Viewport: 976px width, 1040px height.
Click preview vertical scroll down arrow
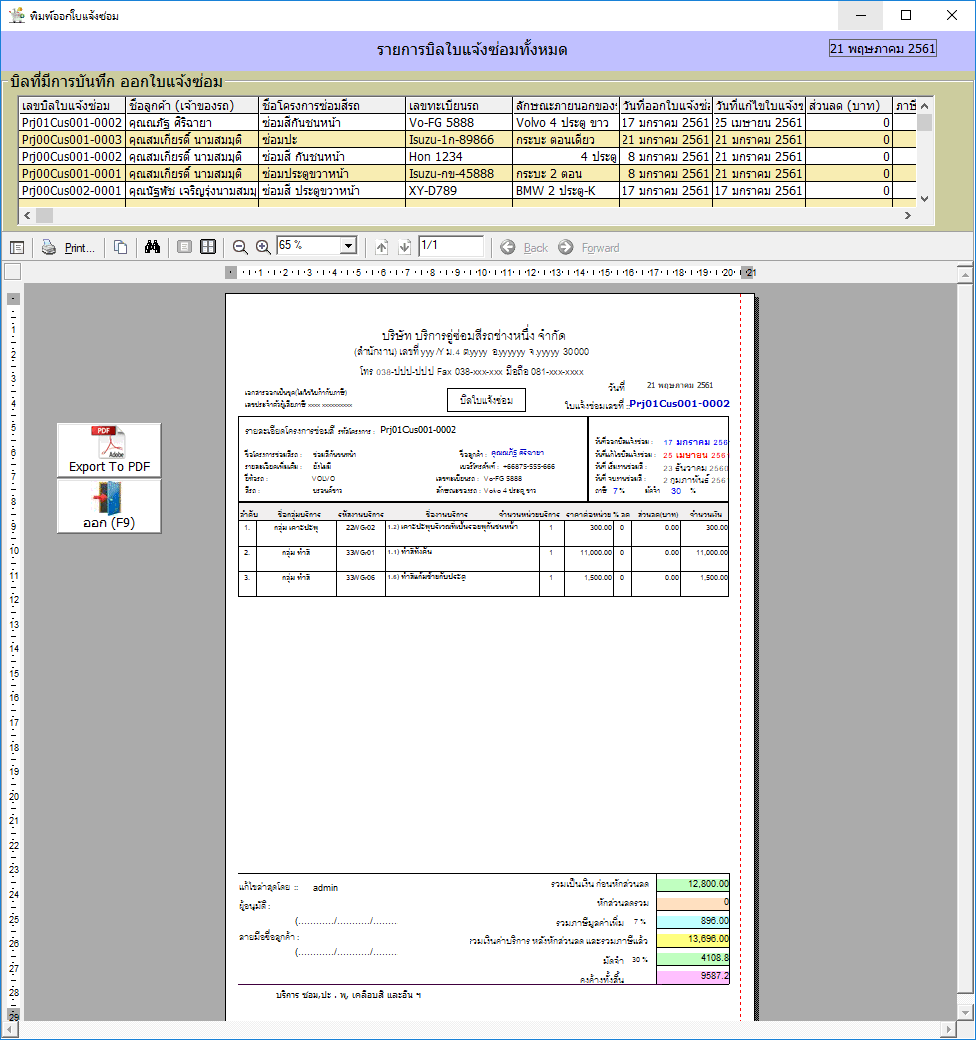[x=965, y=1013]
